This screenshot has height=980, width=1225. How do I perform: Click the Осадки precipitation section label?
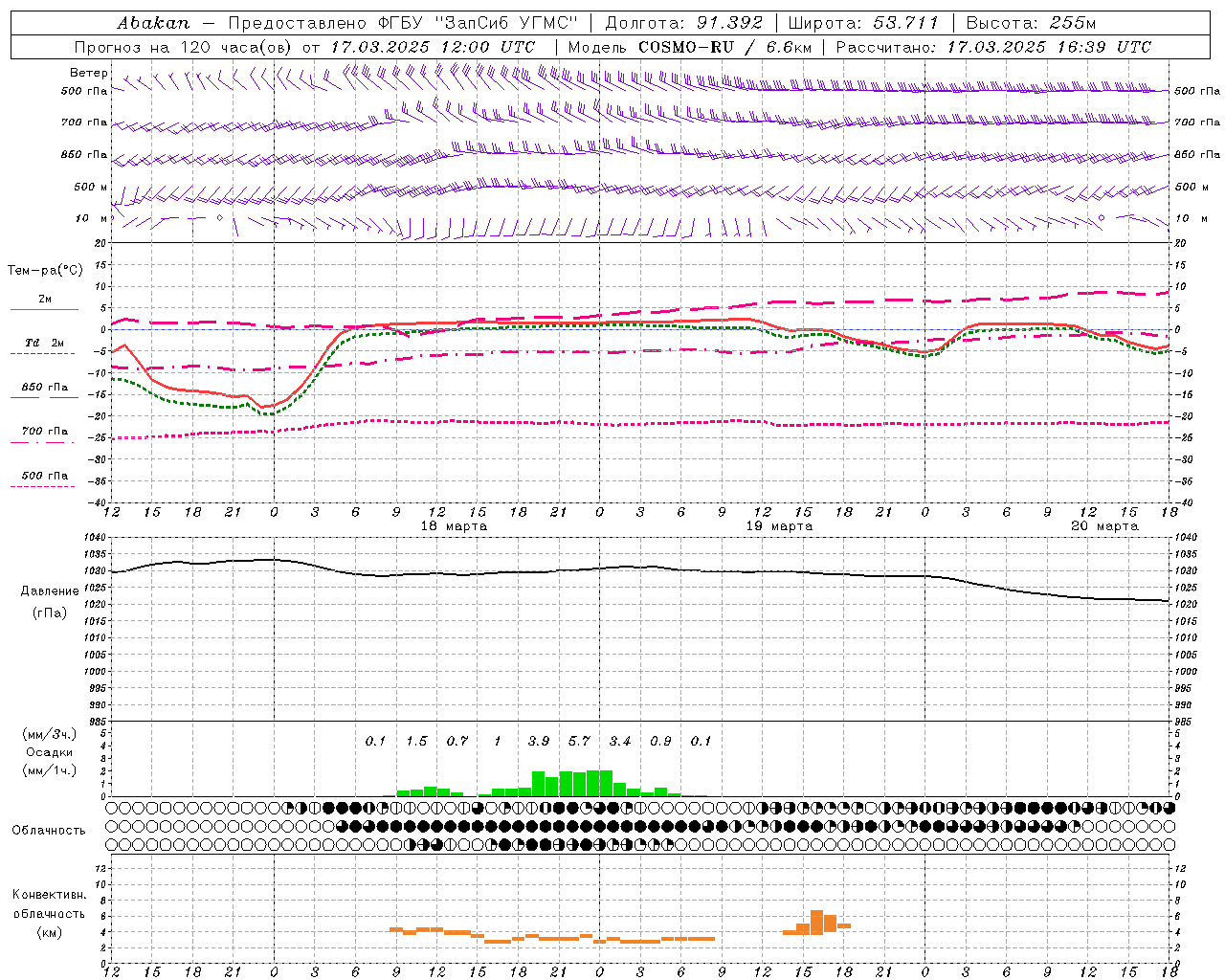pos(50,752)
